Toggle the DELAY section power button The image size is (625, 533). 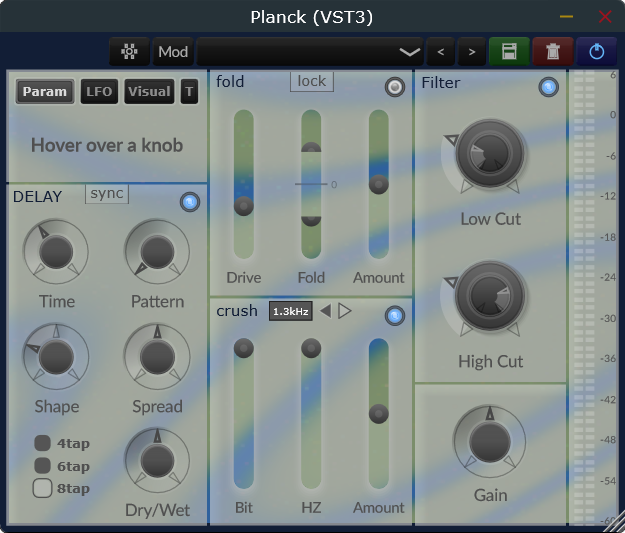(x=190, y=202)
